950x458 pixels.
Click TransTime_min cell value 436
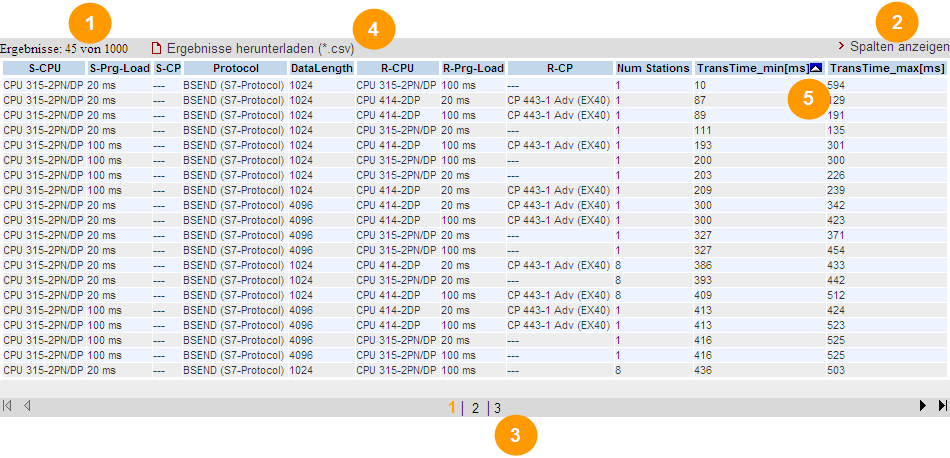[702, 370]
